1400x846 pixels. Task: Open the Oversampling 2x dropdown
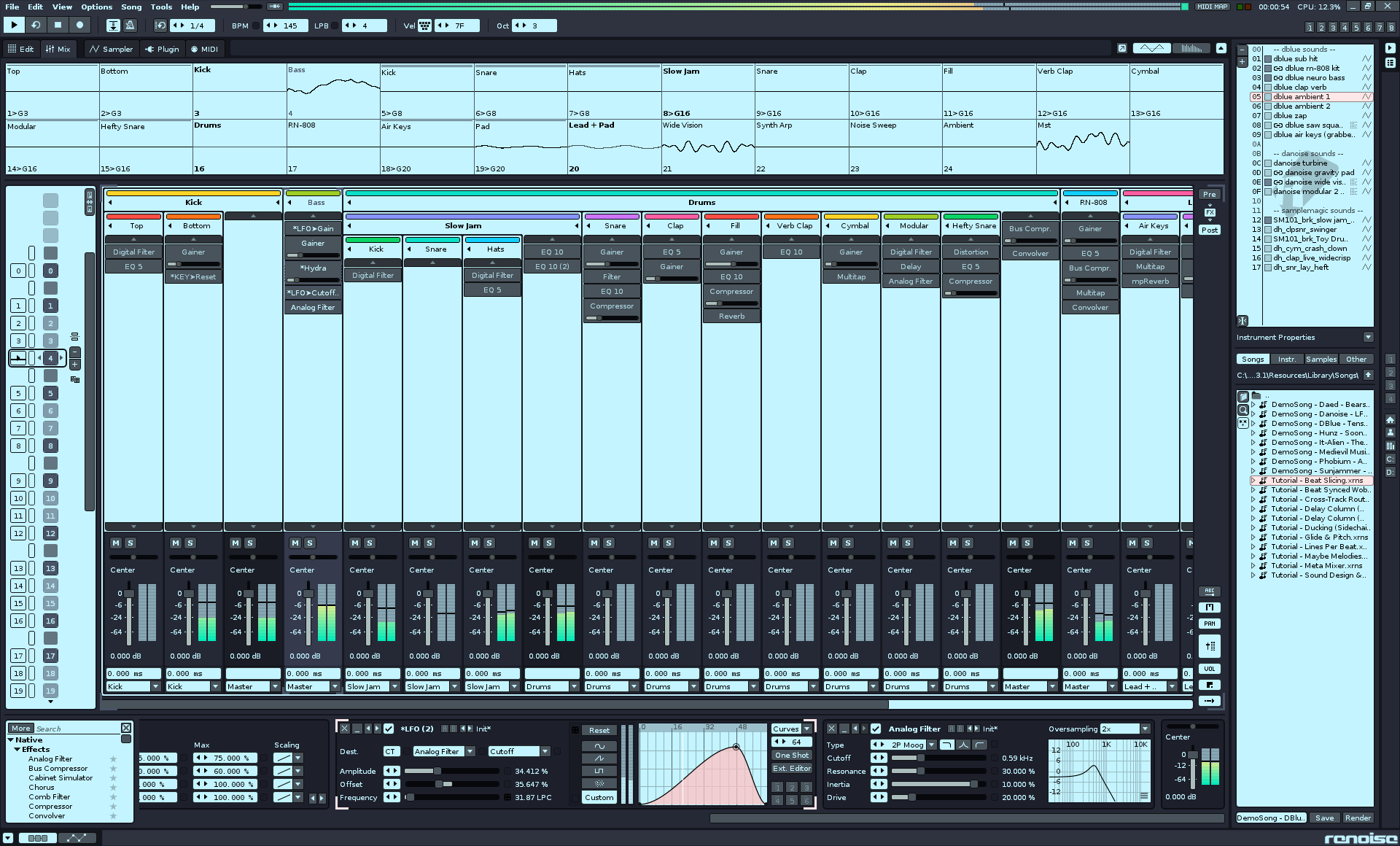[1124, 729]
